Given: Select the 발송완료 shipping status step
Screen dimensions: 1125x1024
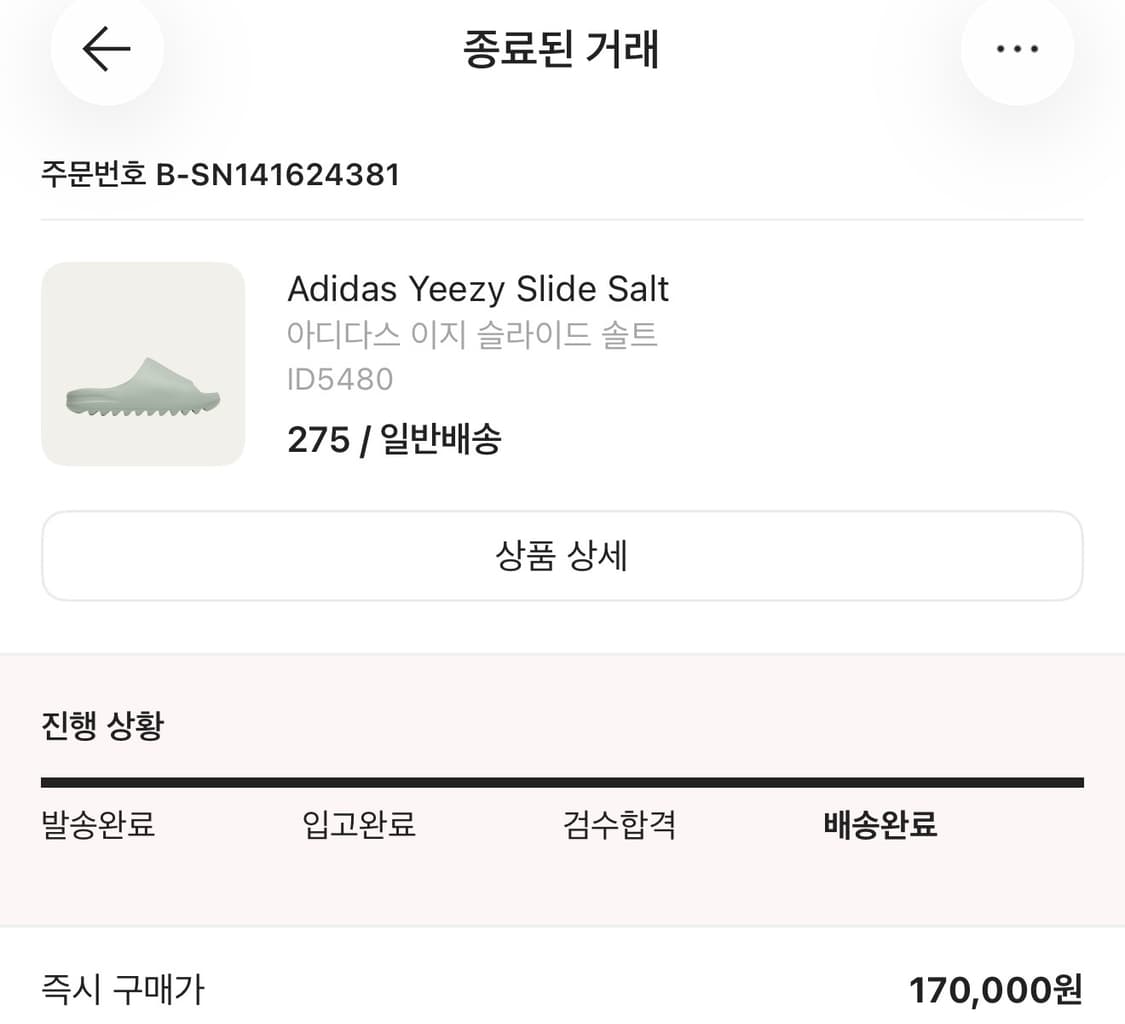Looking at the screenshot, I should [95, 824].
